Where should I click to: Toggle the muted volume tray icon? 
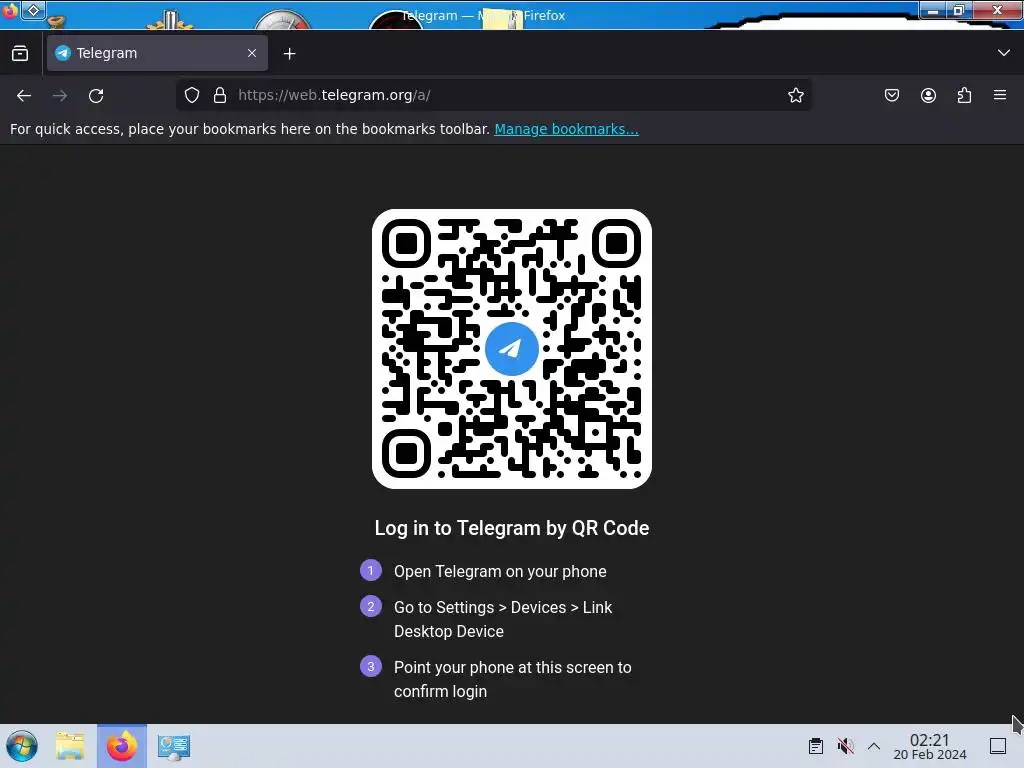pos(846,746)
